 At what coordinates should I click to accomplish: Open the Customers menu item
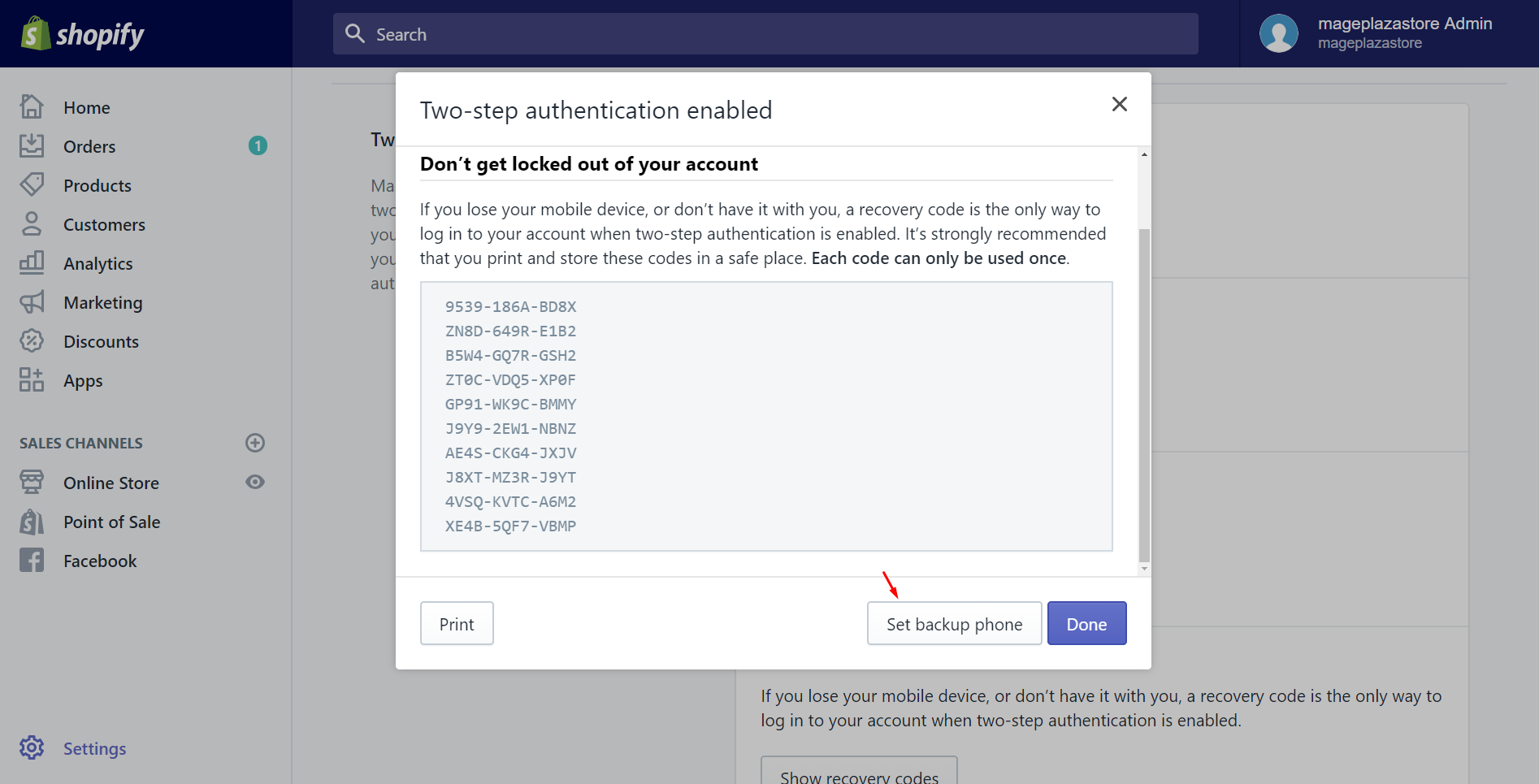pos(104,224)
